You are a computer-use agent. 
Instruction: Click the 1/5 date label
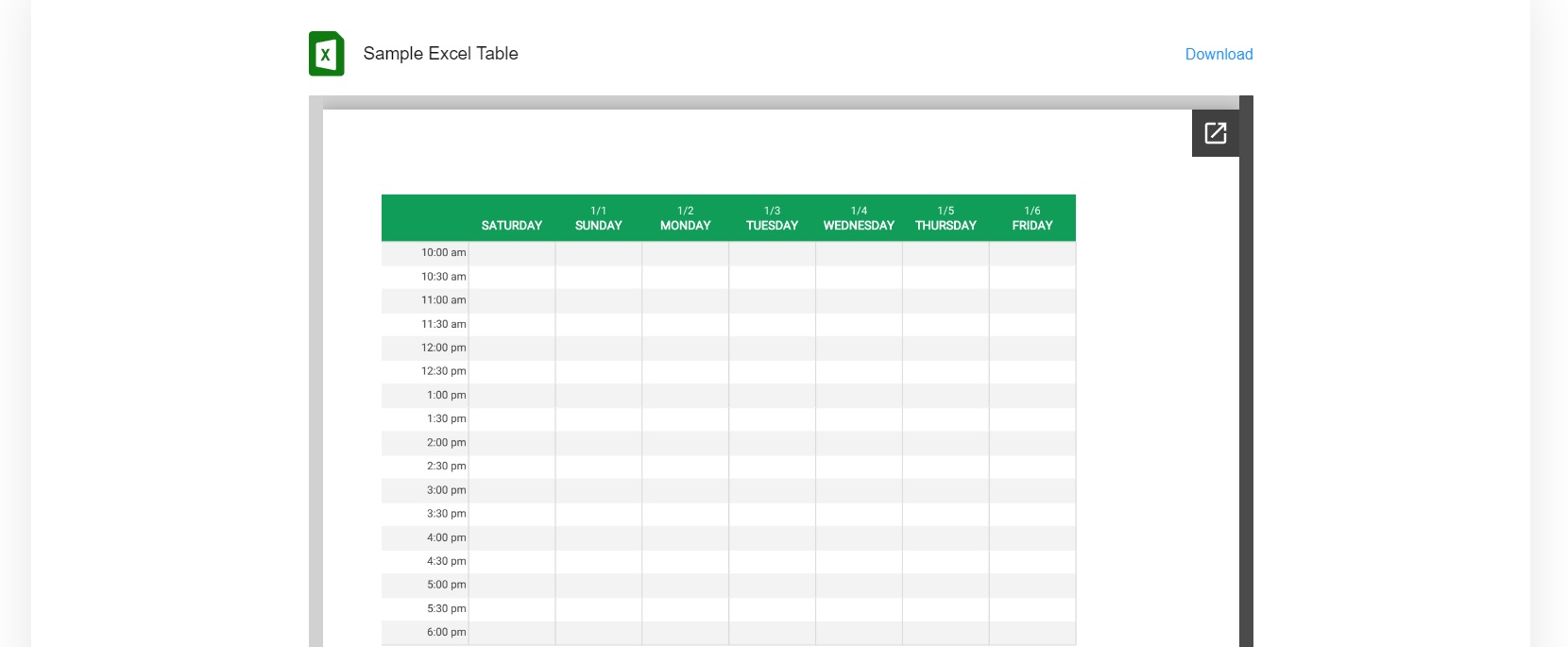[x=946, y=211]
